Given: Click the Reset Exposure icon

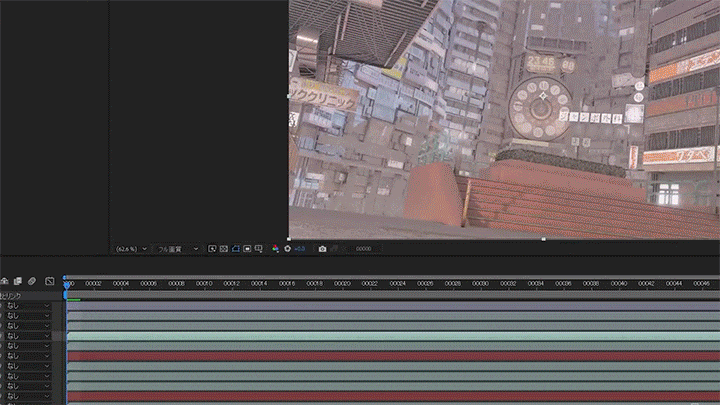Looking at the screenshot, I should (x=287, y=248).
